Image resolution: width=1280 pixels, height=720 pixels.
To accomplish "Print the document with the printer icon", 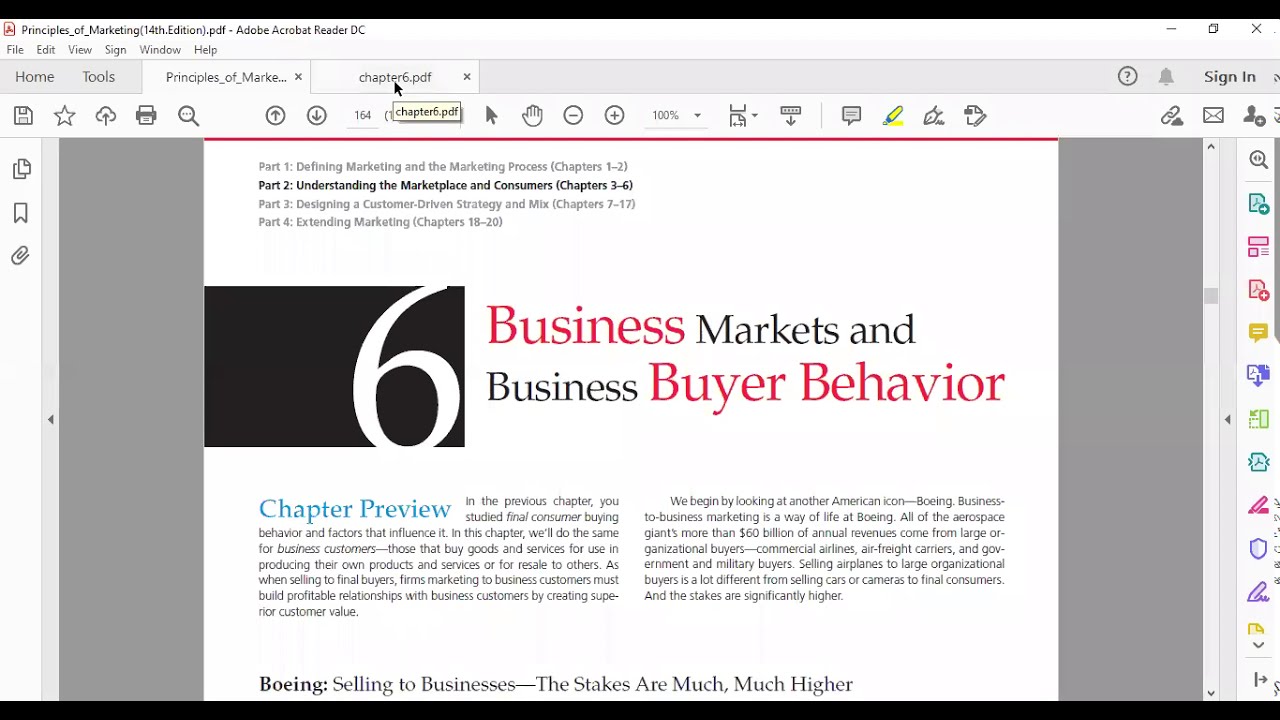I will [147, 116].
